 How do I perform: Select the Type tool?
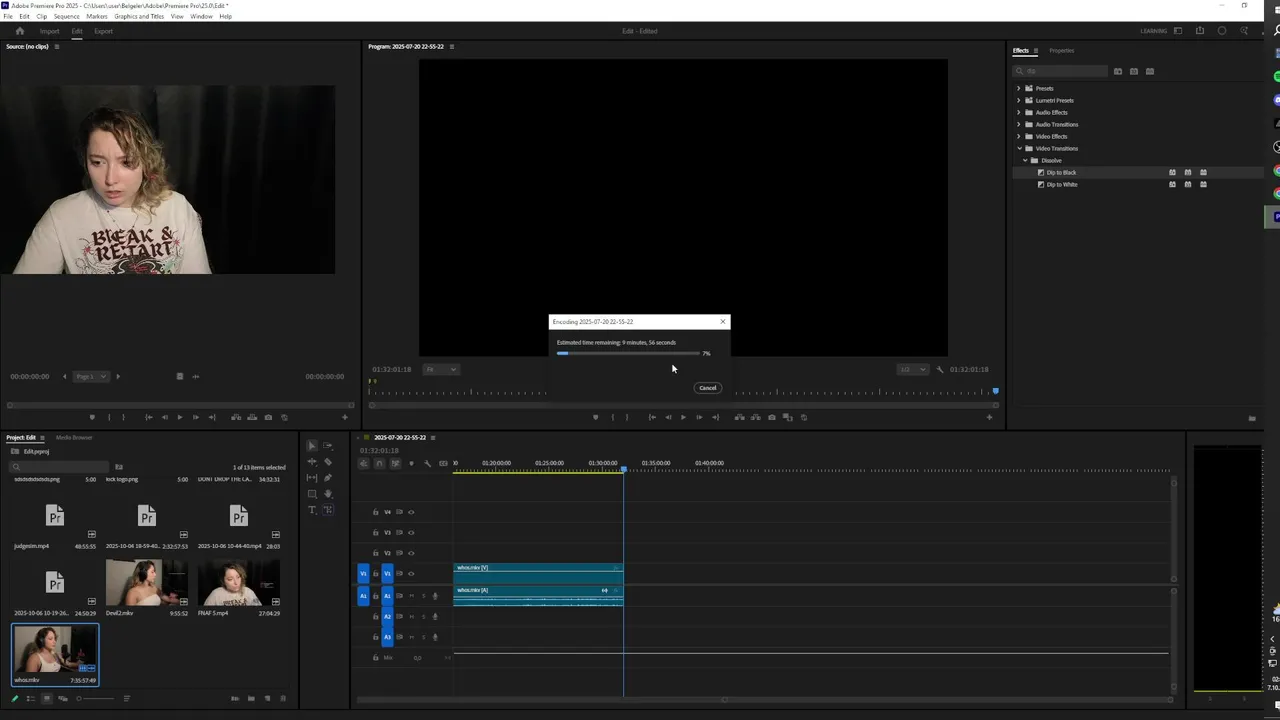click(312, 510)
